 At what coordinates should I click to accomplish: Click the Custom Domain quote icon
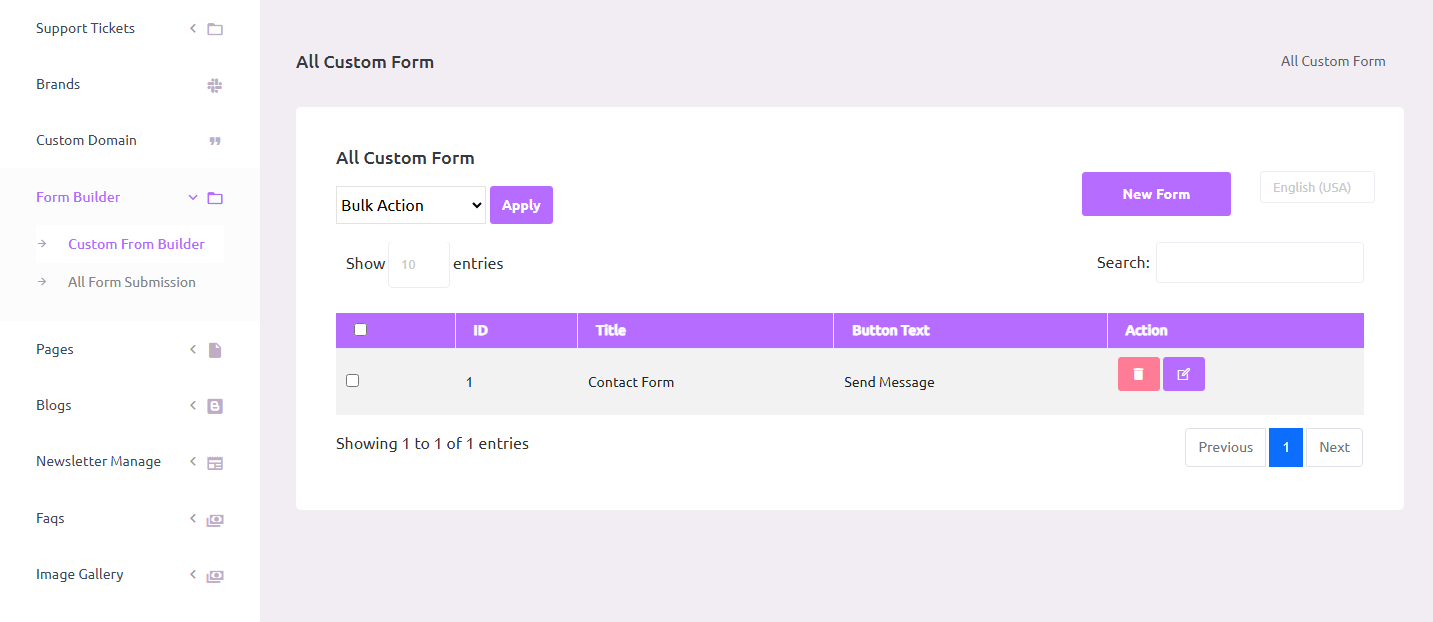214,141
